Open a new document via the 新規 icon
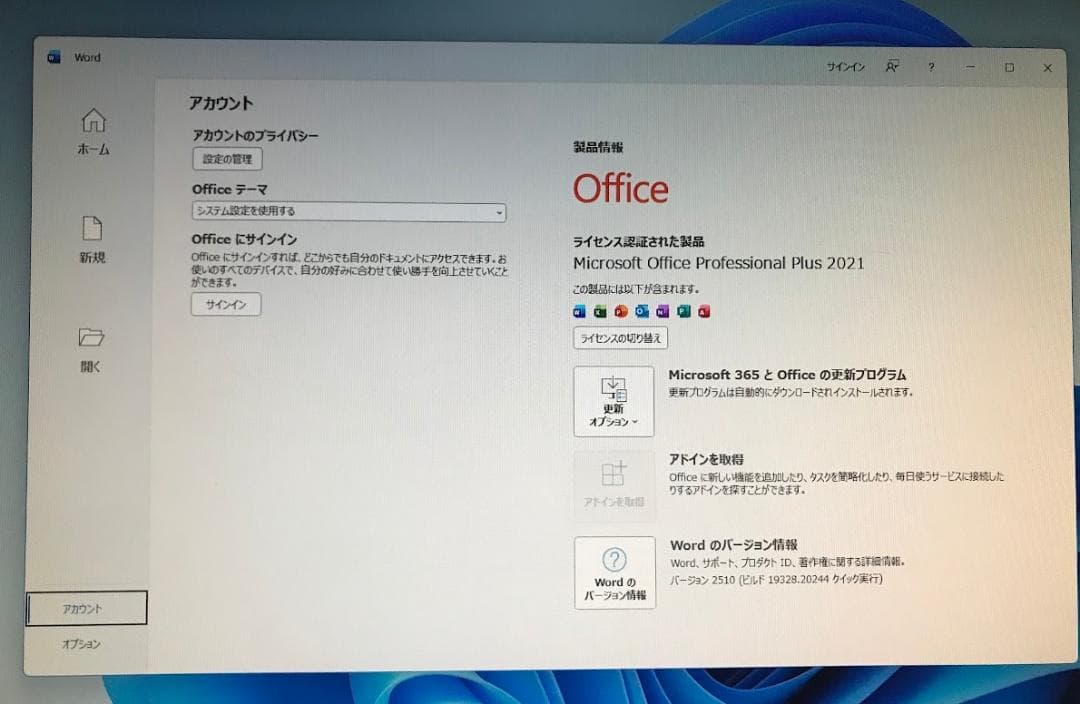The width and height of the screenshot is (1080, 704). (x=92, y=240)
